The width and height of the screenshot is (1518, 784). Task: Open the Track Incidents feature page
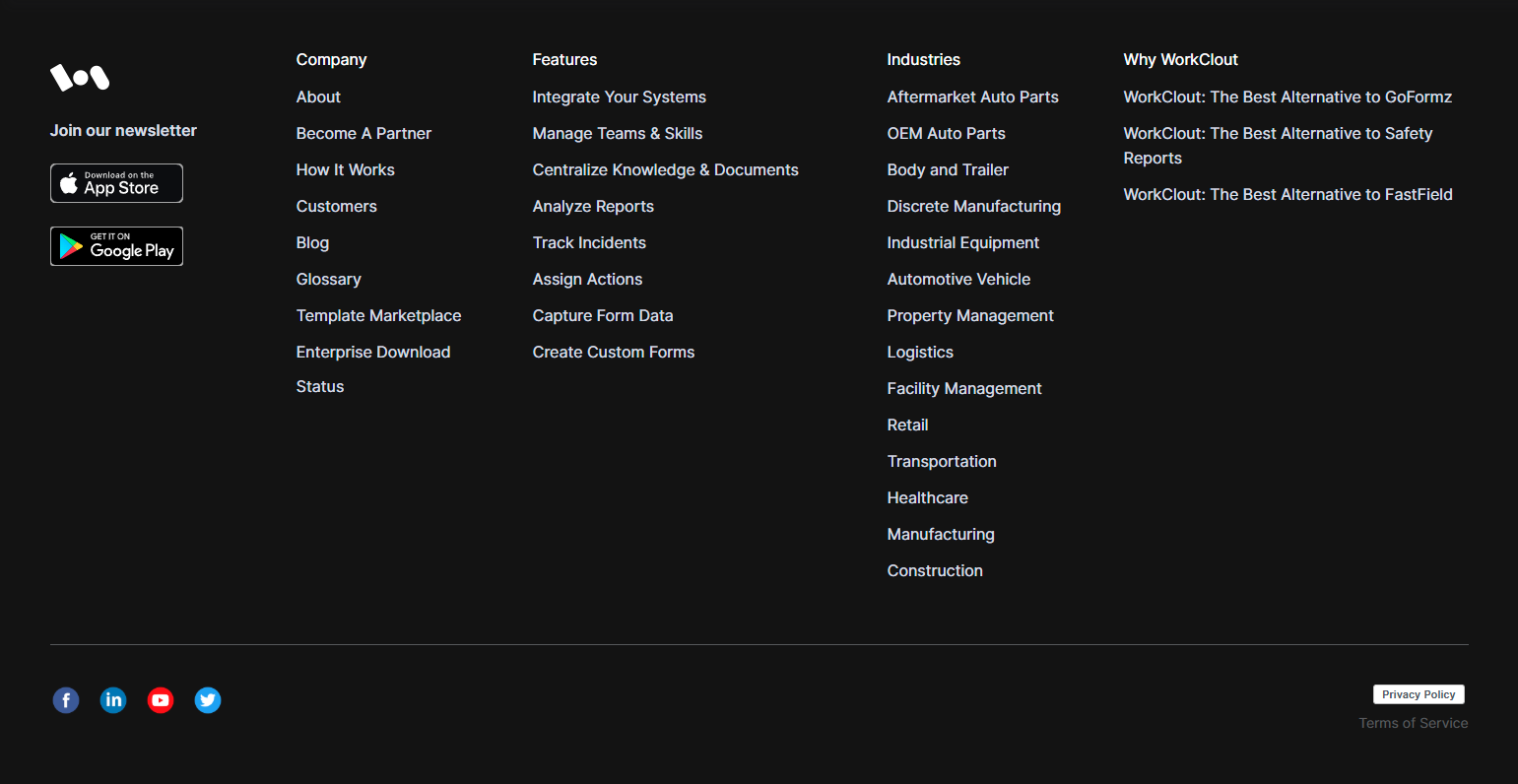pos(589,242)
